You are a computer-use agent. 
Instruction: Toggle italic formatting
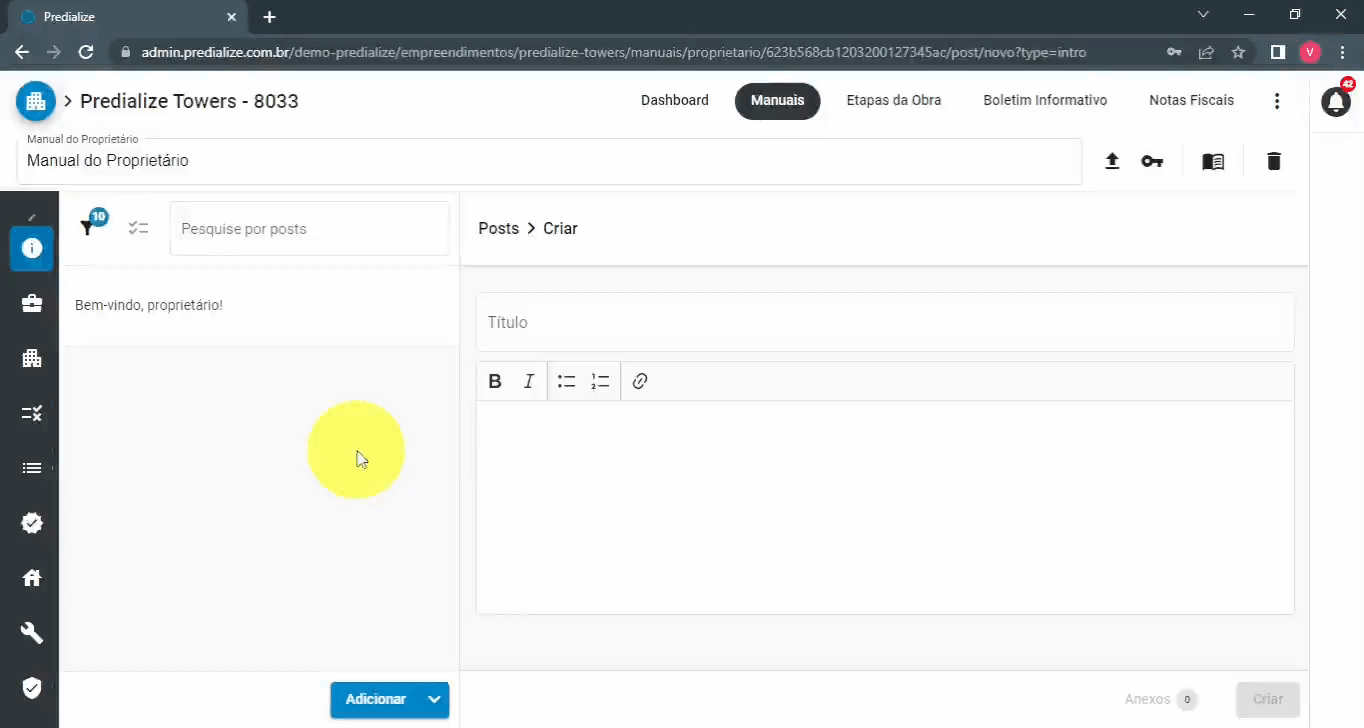[529, 381]
